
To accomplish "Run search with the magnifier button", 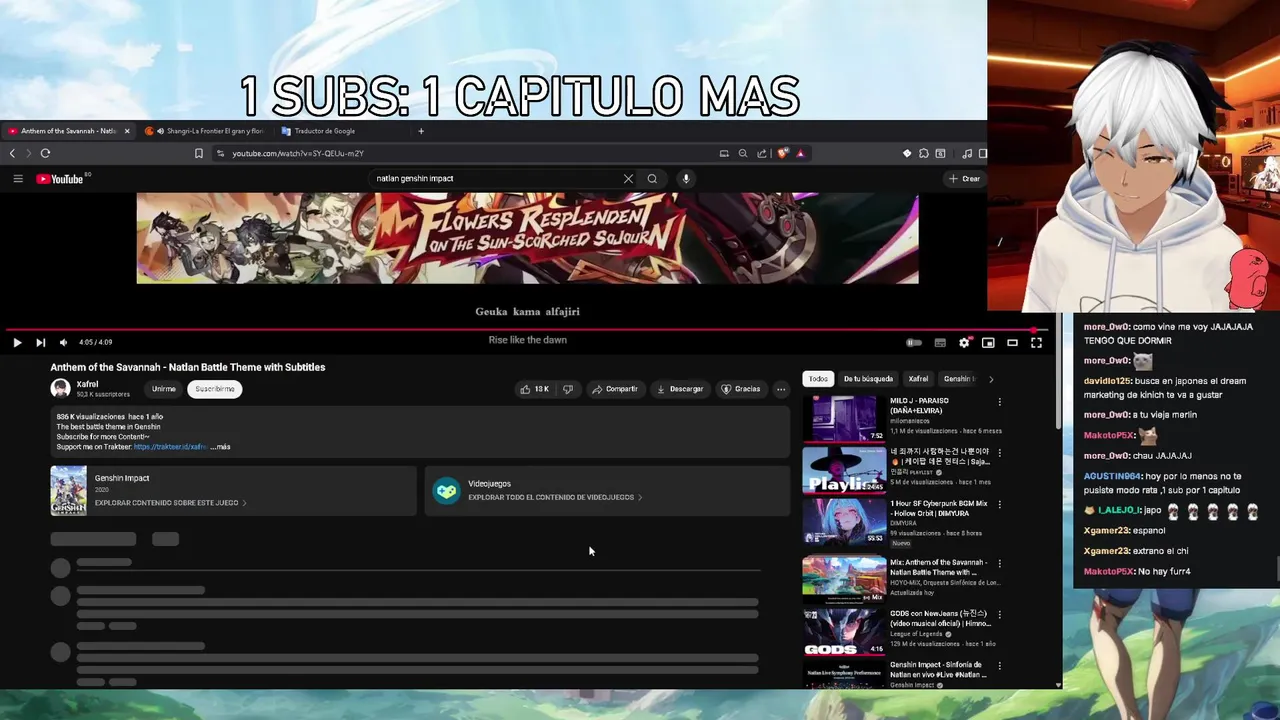I will [x=652, y=178].
